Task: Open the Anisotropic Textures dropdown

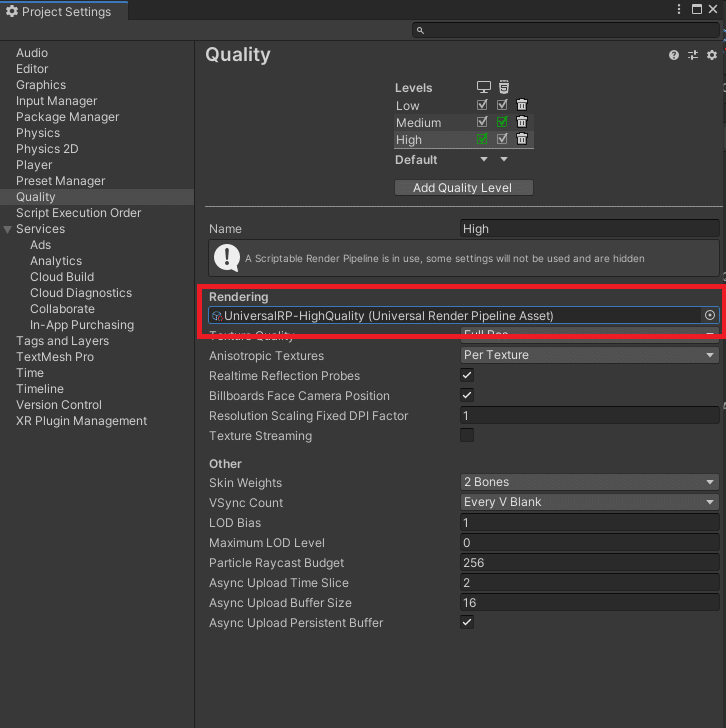Action: pyautogui.click(x=590, y=355)
